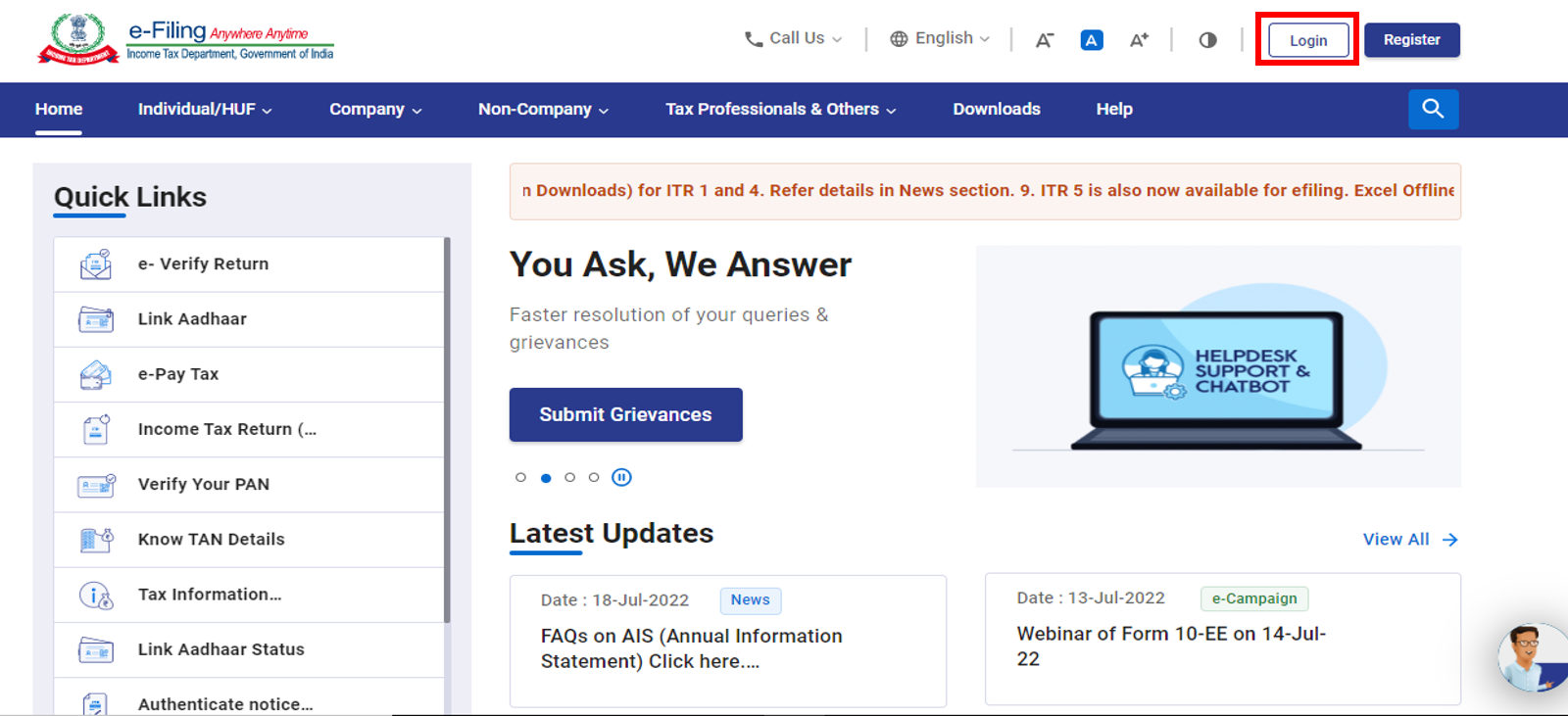Open the Downloads menu item
This screenshot has width=1568, height=716.
[x=997, y=110]
